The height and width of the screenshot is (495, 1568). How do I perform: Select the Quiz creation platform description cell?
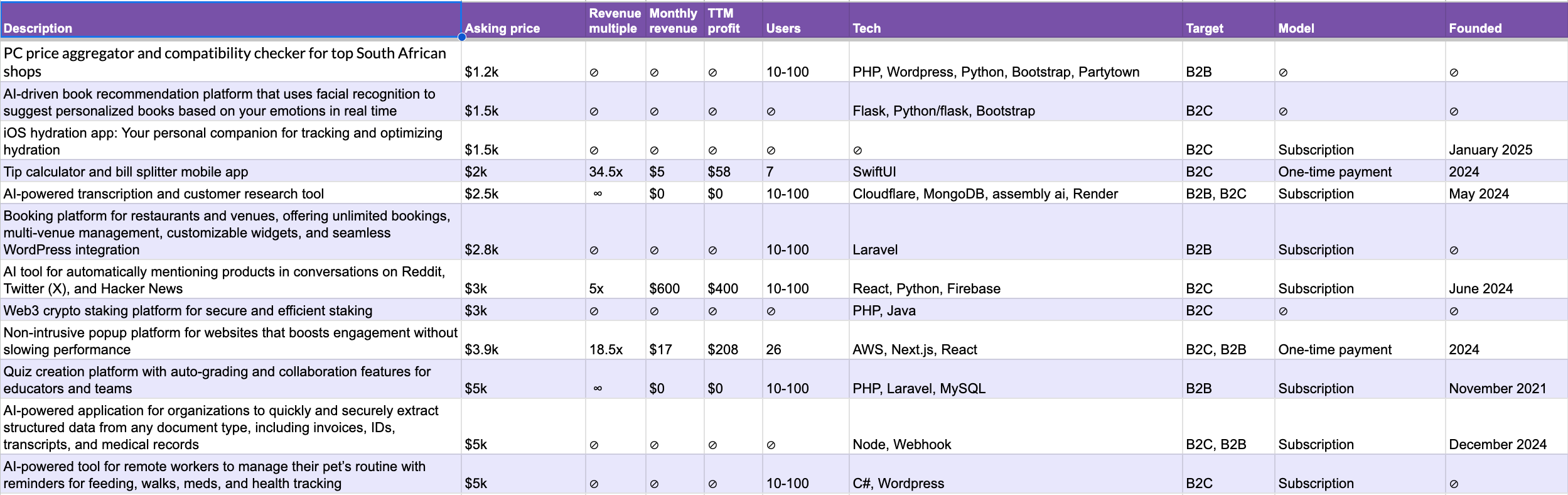pyautogui.click(x=230, y=379)
